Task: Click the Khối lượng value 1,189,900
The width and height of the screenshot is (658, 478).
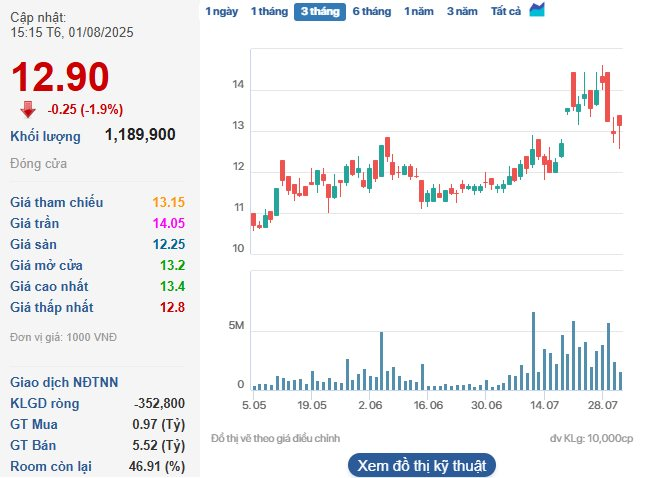Action: point(140,135)
